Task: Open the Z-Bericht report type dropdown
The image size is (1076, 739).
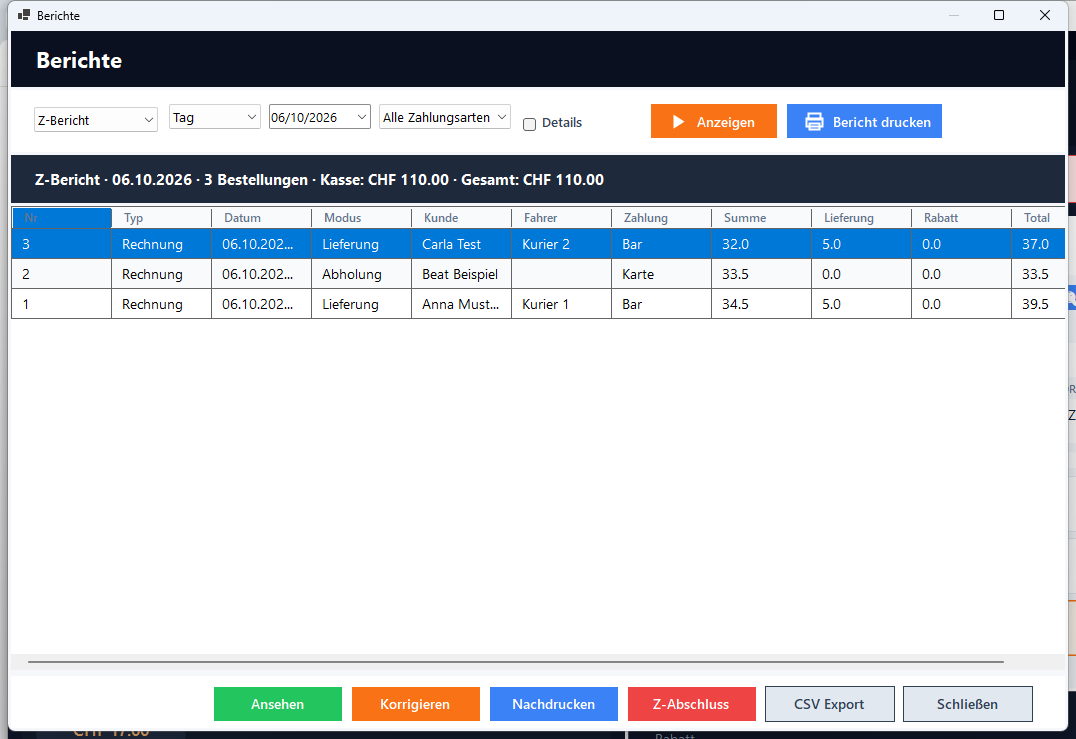Action: coord(96,120)
